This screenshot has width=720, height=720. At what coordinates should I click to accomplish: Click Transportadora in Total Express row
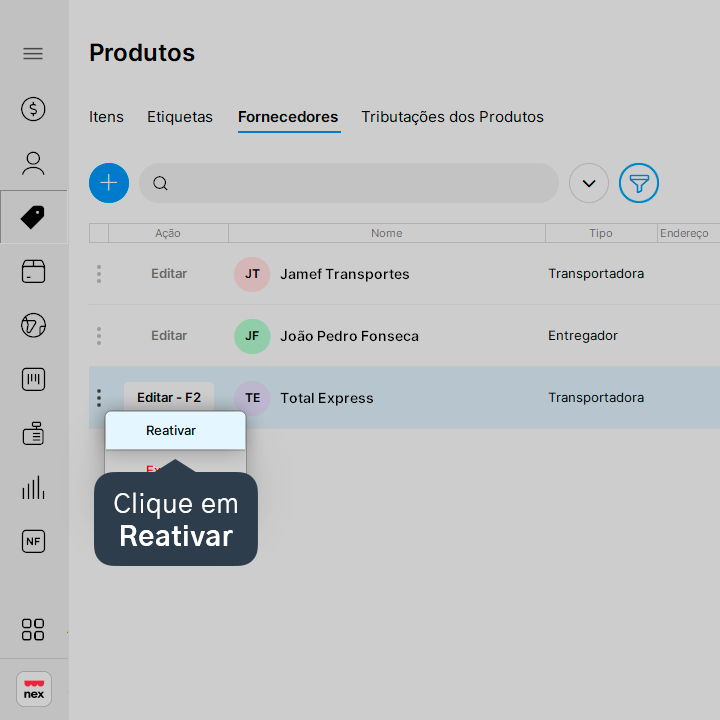click(596, 398)
